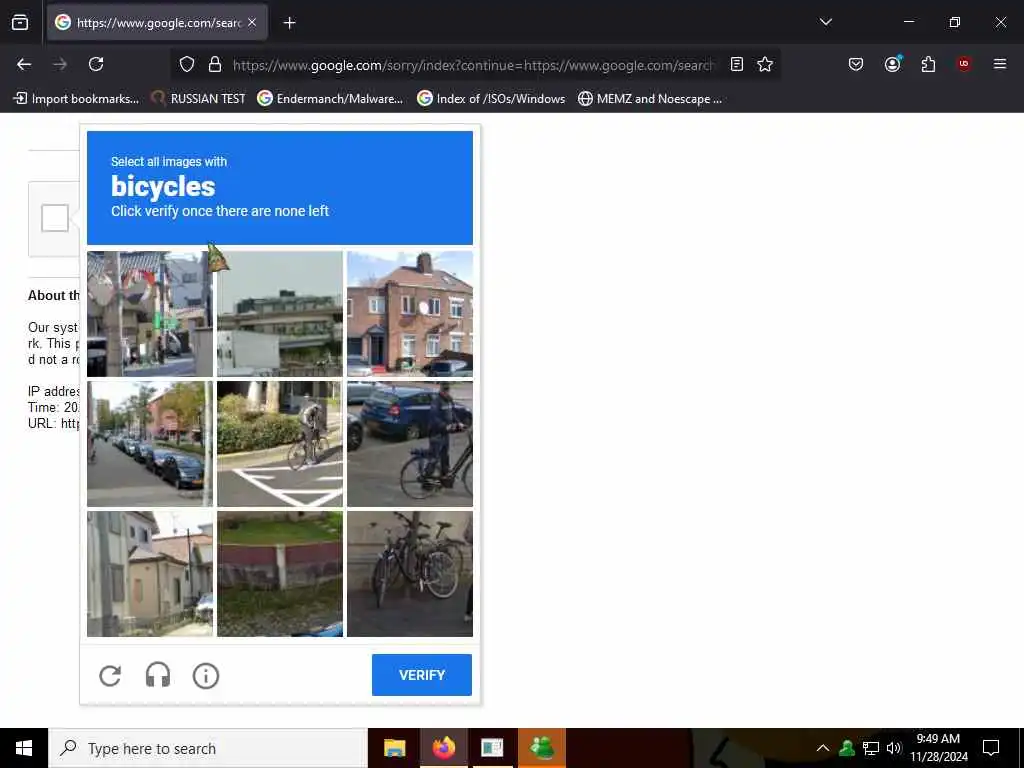The image size is (1024, 768).
Task: Open the tracking protection shield icon
Action: coord(187,64)
